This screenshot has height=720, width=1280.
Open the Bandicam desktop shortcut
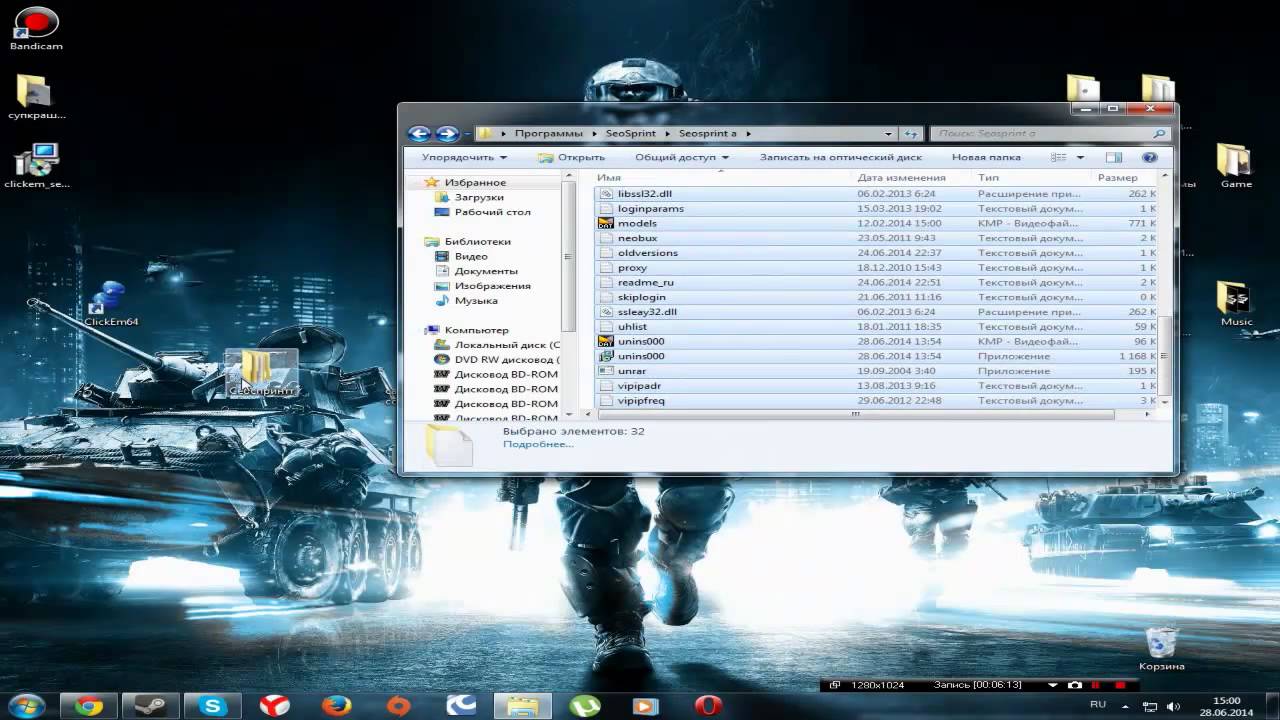[37, 28]
